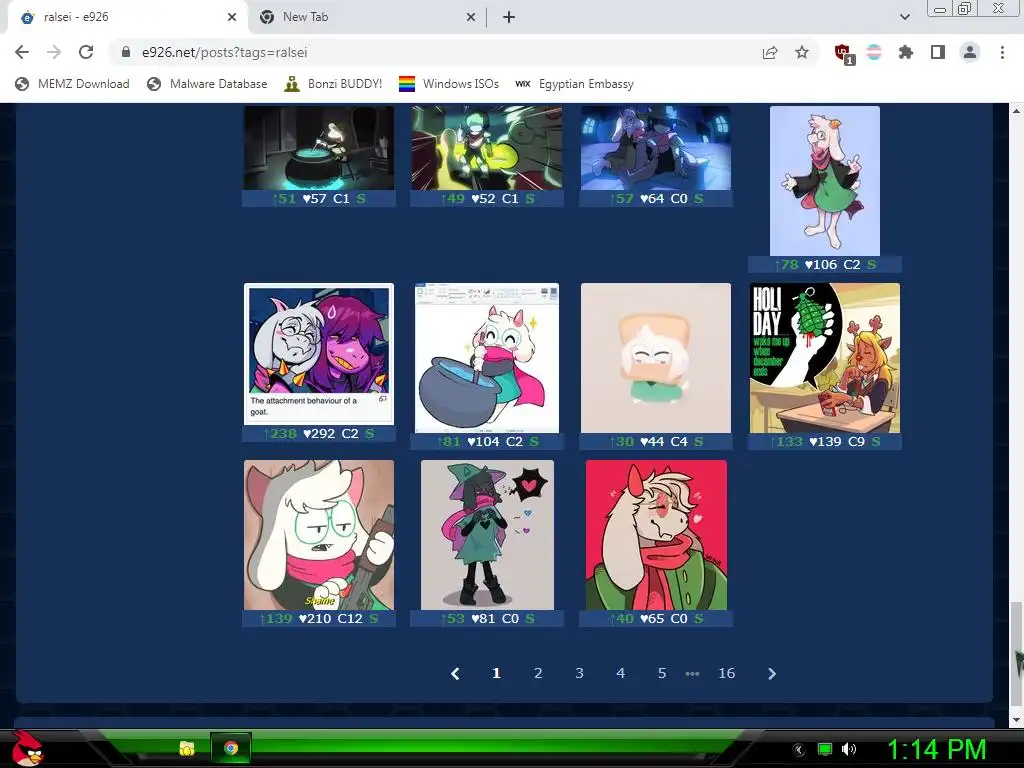Open Chrome three-dot menu
Image resolution: width=1024 pixels, height=768 pixels.
tap(1002, 52)
